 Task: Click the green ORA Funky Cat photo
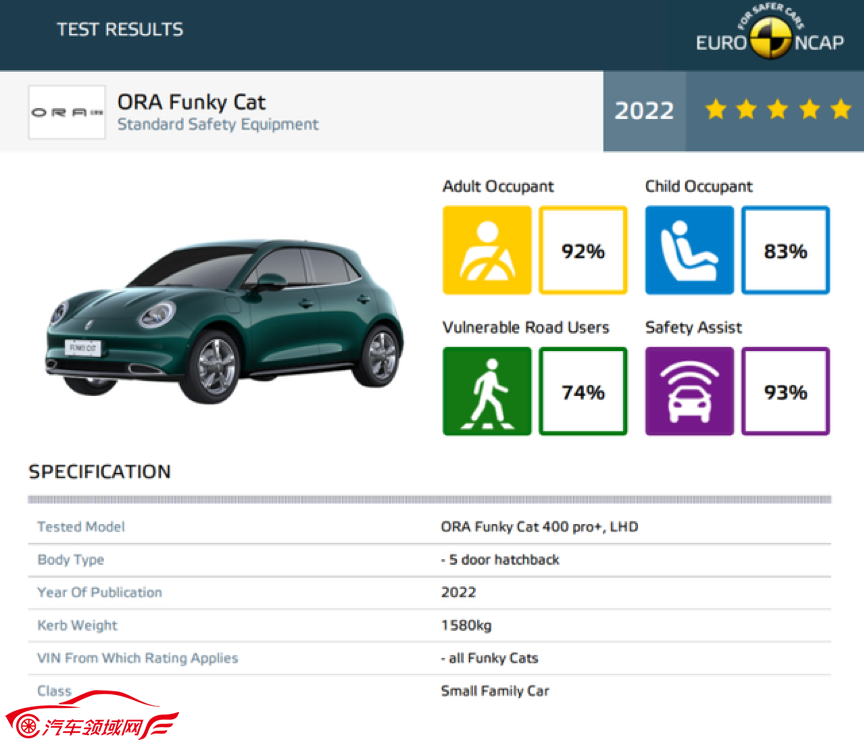pyautogui.click(x=224, y=320)
